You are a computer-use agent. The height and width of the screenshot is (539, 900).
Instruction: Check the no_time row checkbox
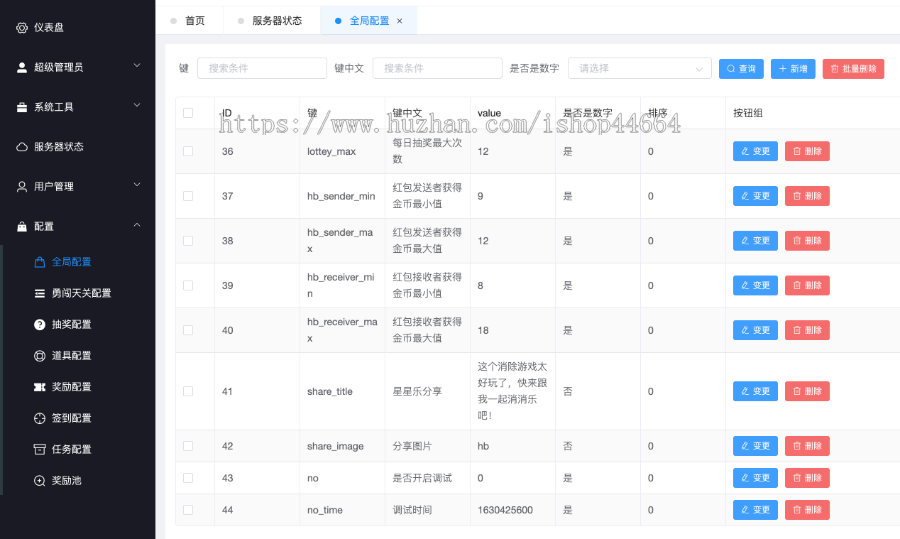coord(188,510)
